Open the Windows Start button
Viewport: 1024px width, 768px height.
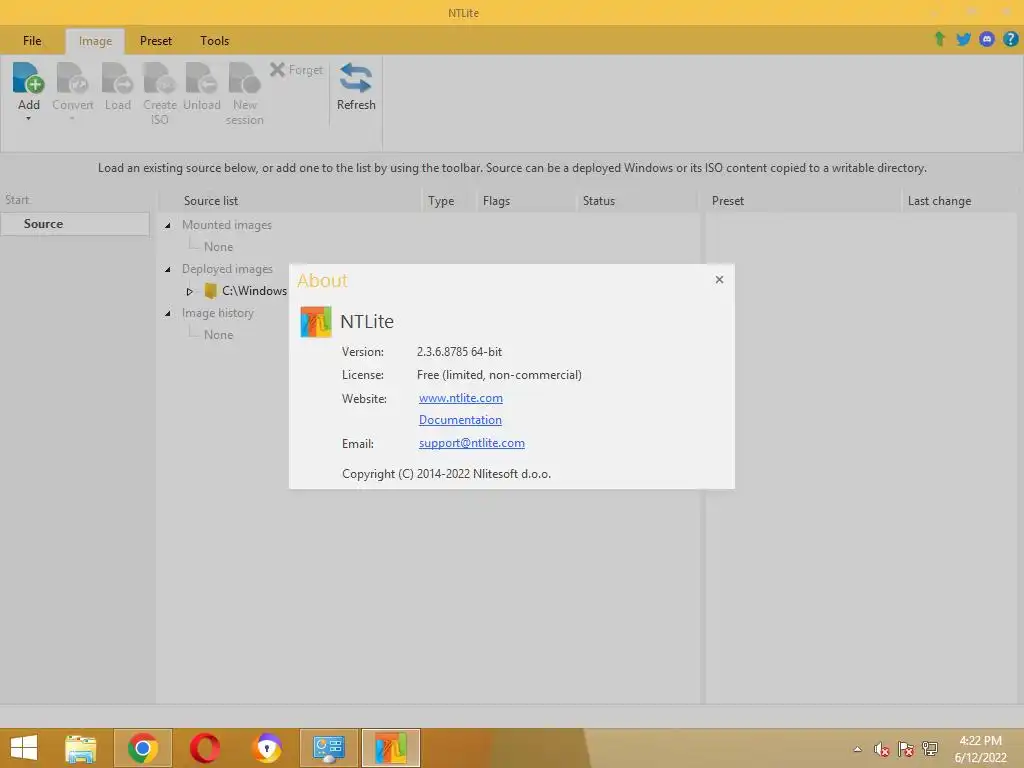(x=24, y=748)
